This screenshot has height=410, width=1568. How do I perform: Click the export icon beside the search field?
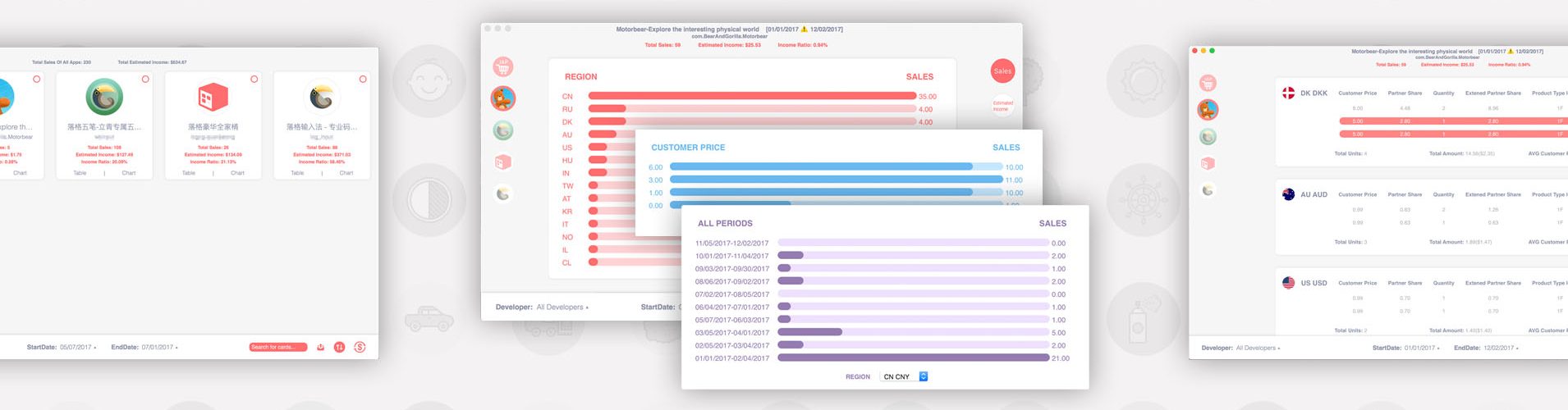(320, 347)
